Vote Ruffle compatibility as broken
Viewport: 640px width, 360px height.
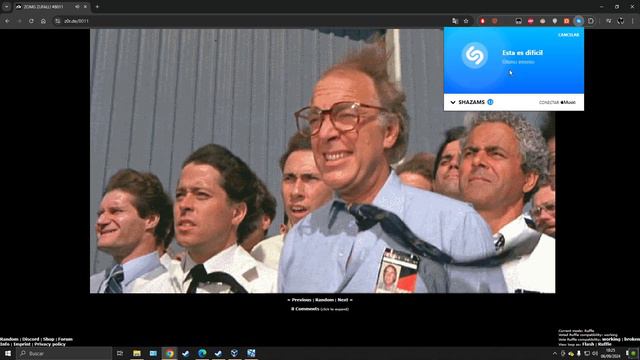tap(632, 339)
